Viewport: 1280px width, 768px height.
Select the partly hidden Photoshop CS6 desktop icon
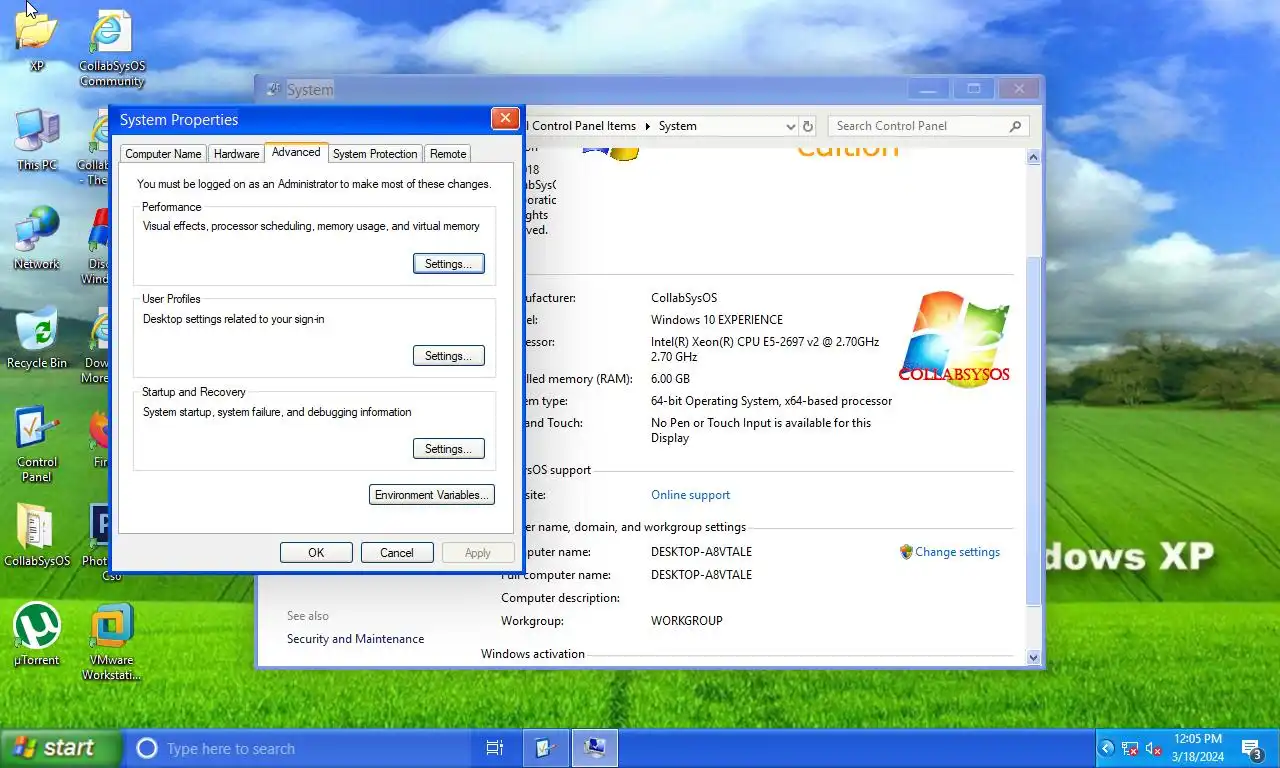click(98, 542)
